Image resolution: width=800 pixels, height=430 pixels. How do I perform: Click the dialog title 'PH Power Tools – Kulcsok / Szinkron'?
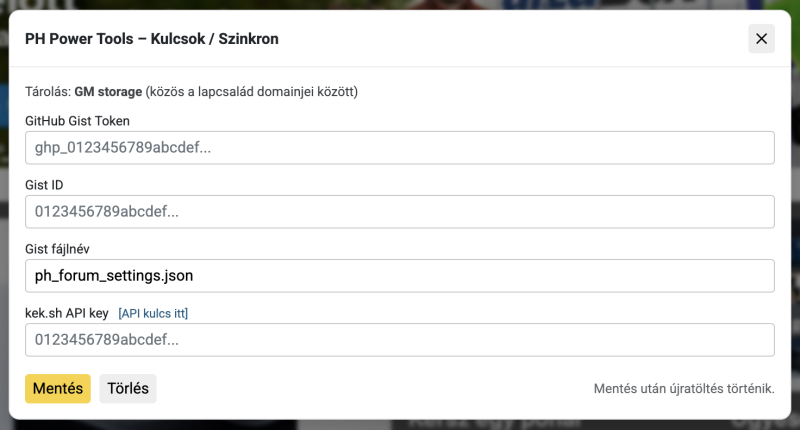(x=152, y=39)
